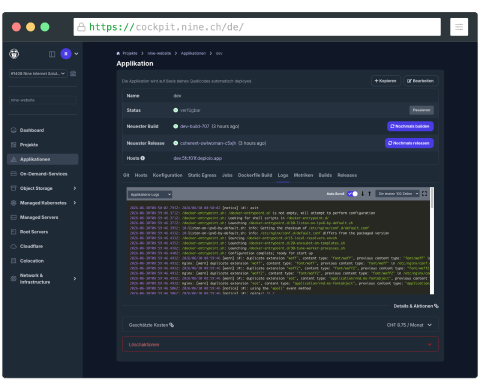Image resolution: width=480 pixels, height=390 pixels.
Task: Click the Nochmals builden button
Action: [x=410, y=126]
